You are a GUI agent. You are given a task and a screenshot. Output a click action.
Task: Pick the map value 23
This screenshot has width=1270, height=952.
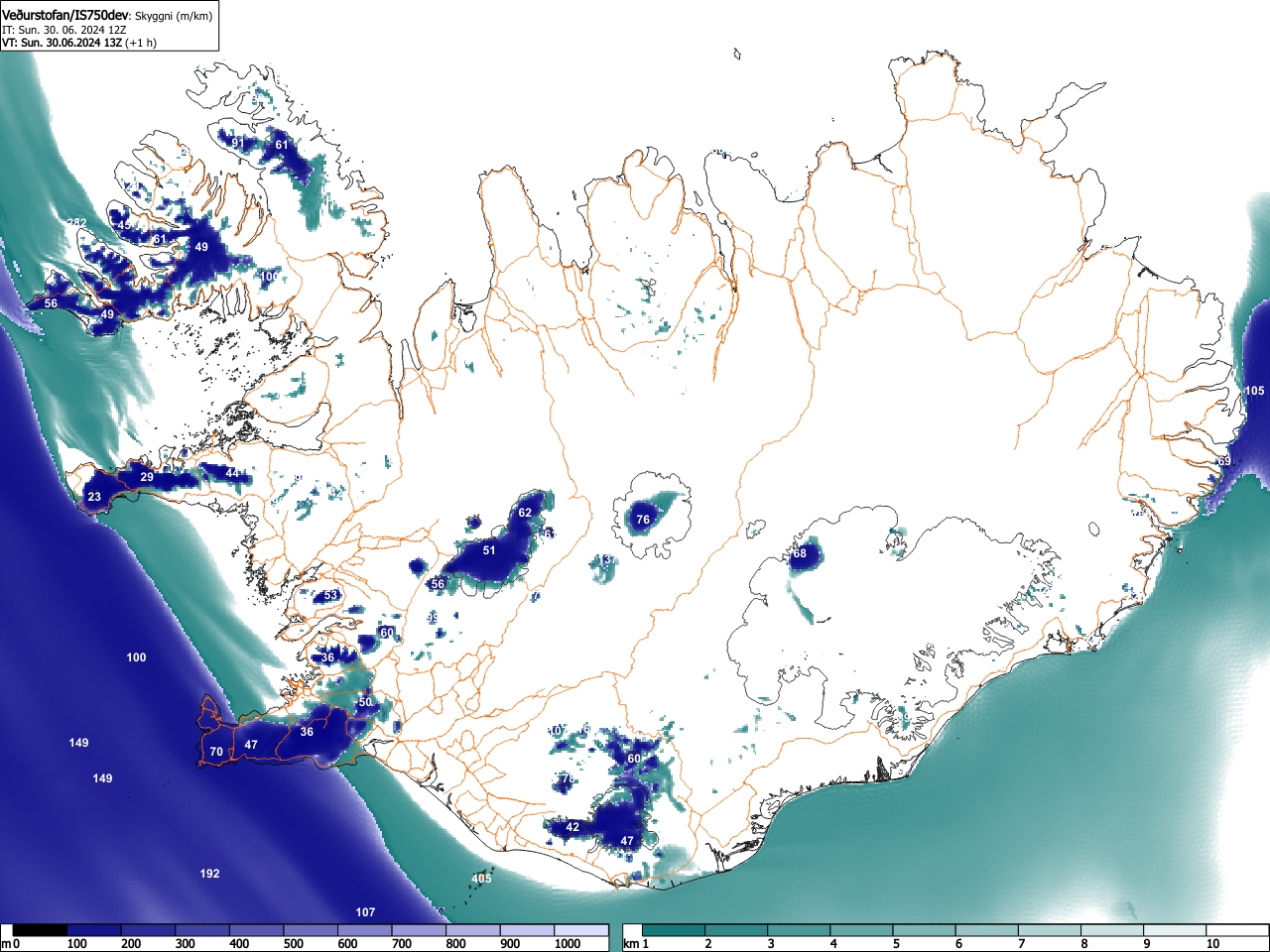tap(94, 497)
